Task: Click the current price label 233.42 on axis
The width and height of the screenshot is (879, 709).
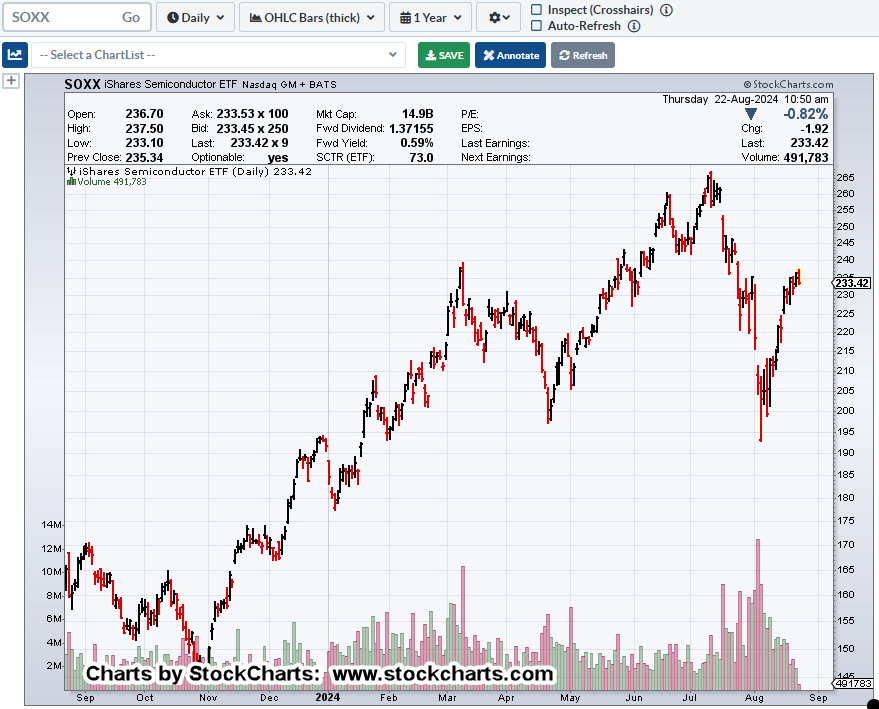Action: 852,283
